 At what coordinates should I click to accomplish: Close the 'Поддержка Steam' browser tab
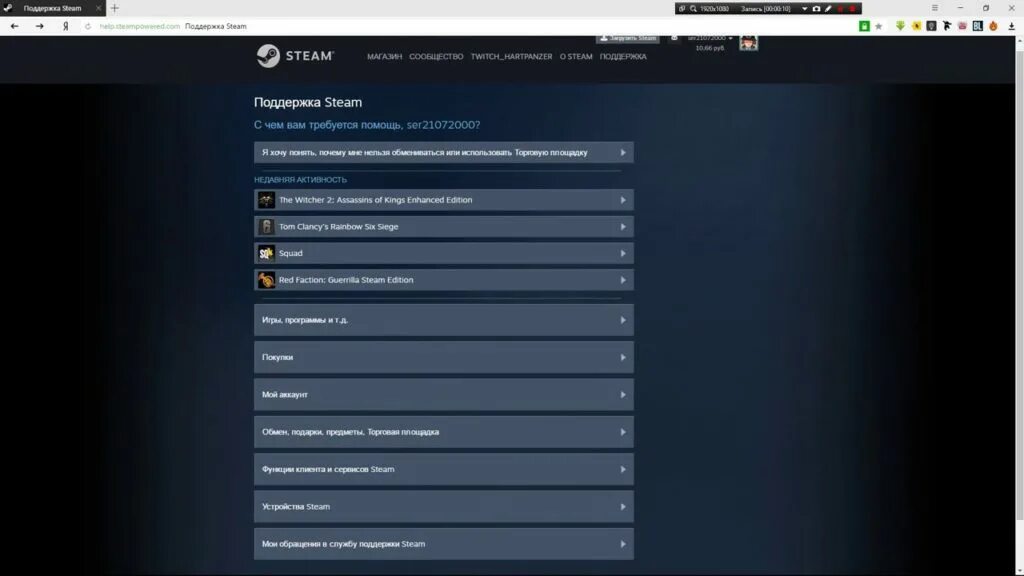[x=98, y=8]
